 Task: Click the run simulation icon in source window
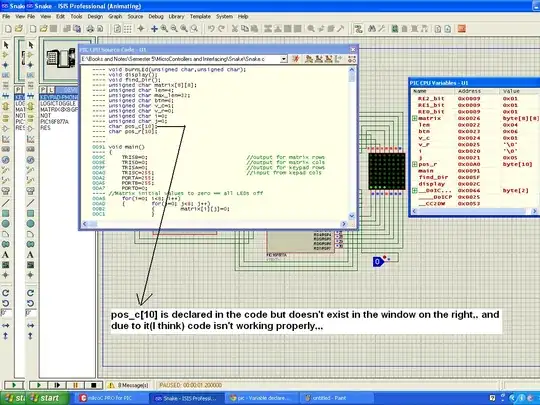click(x=295, y=59)
